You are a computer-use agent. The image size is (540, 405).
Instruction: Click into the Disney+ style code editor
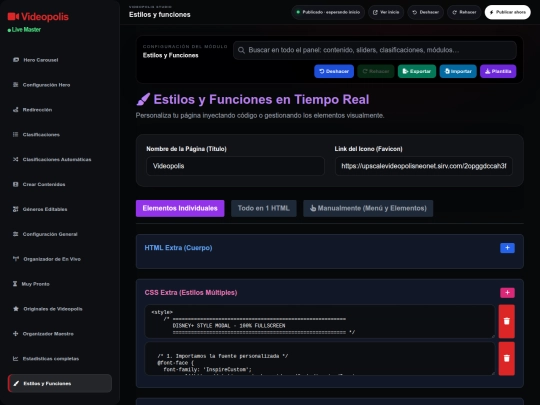320,321
